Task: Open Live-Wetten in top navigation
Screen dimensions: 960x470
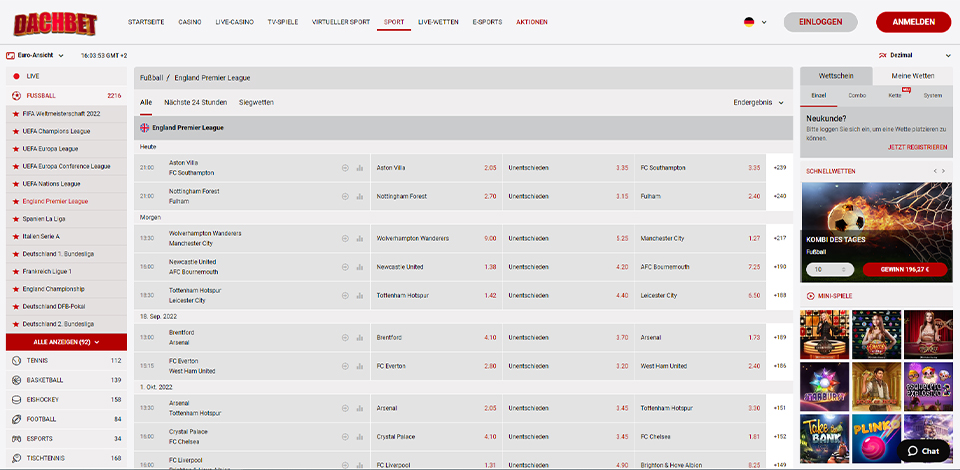Action: [x=438, y=22]
